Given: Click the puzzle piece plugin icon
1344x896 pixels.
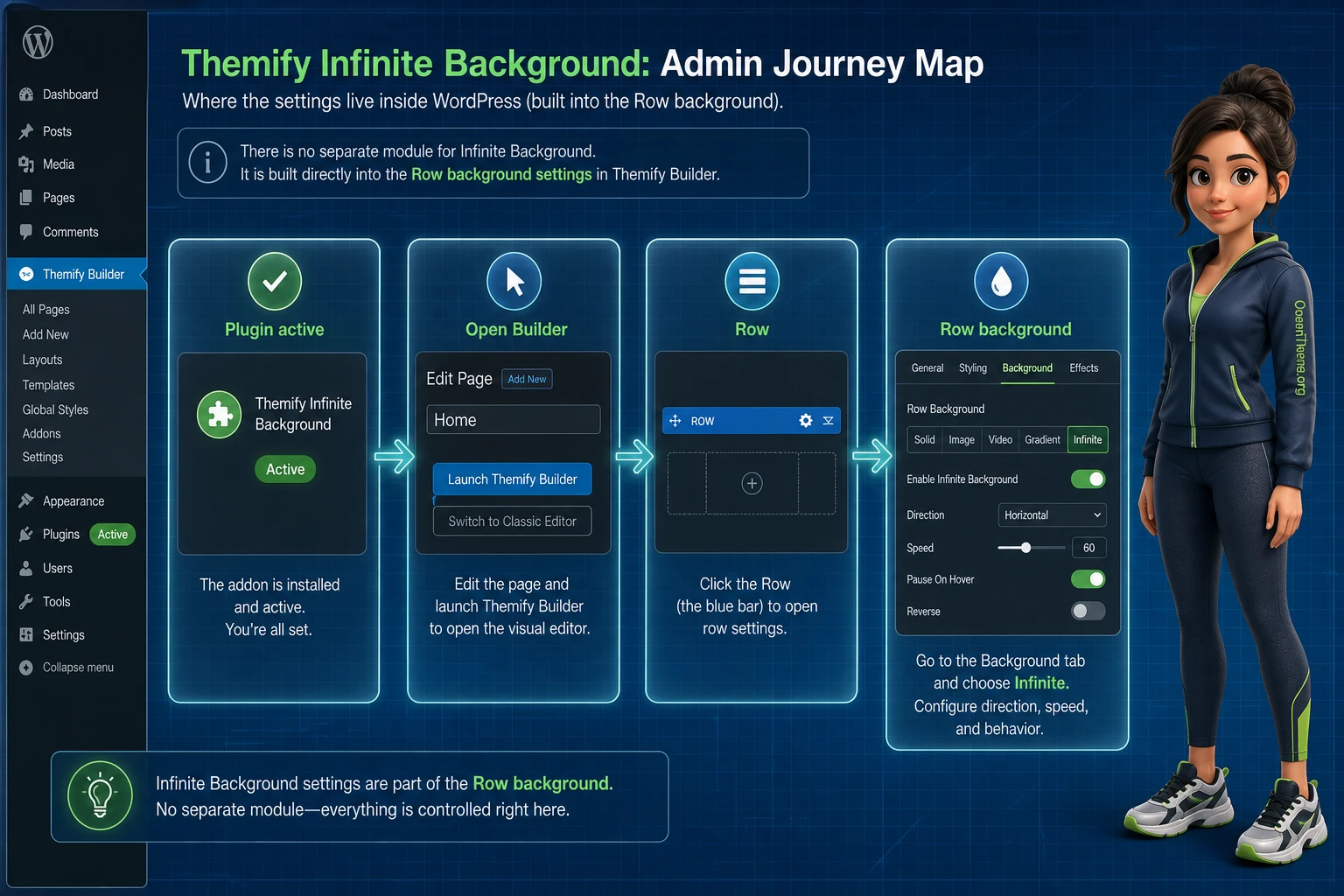Looking at the screenshot, I should click(x=220, y=414).
